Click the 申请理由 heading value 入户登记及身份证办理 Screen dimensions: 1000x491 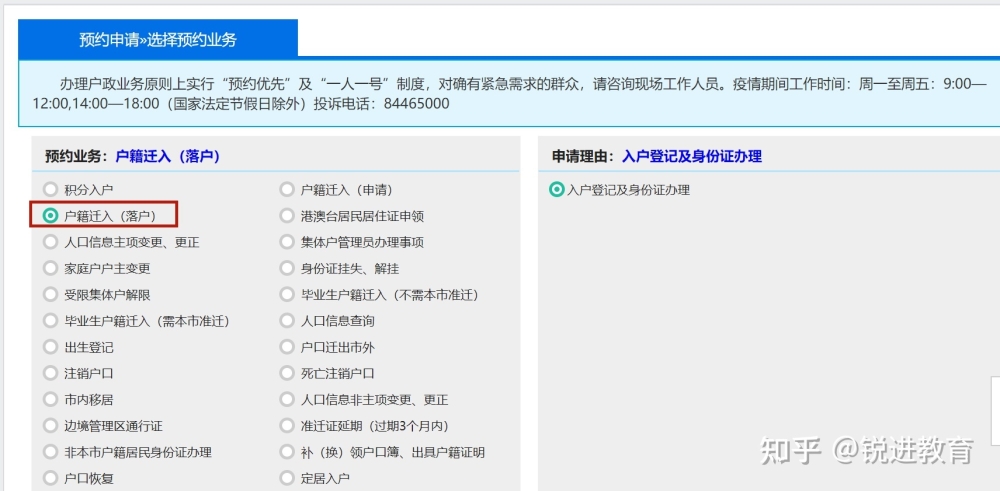click(691, 156)
